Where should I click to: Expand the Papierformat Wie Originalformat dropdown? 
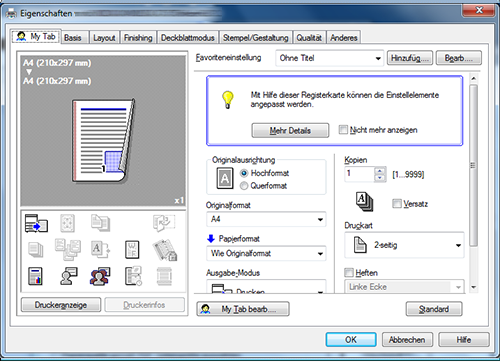tap(266, 253)
